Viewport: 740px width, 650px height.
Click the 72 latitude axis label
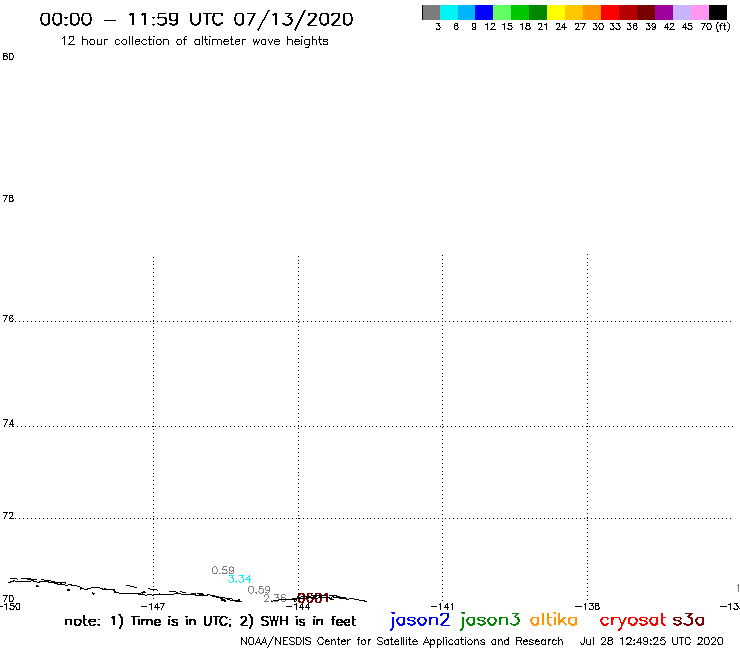coord(8,515)
